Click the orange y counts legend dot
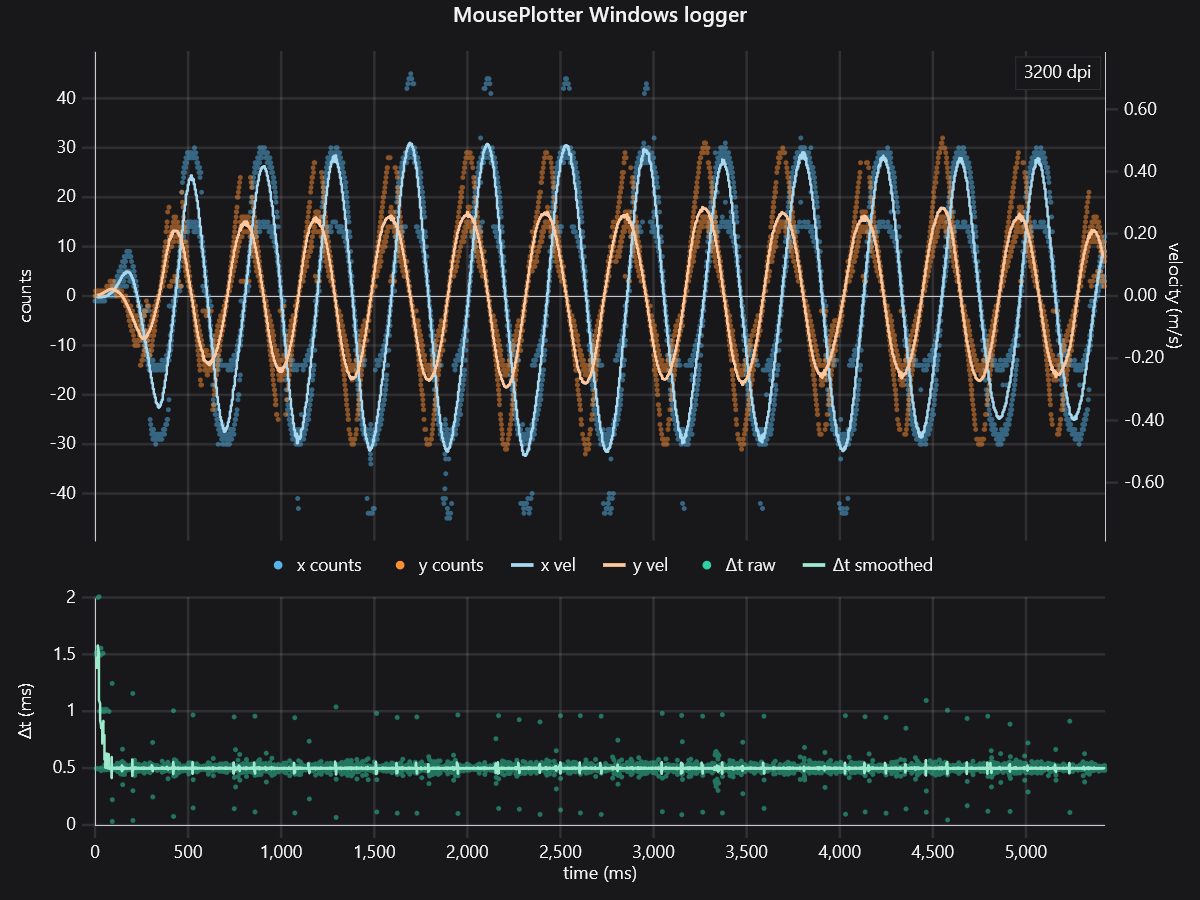 400,566
